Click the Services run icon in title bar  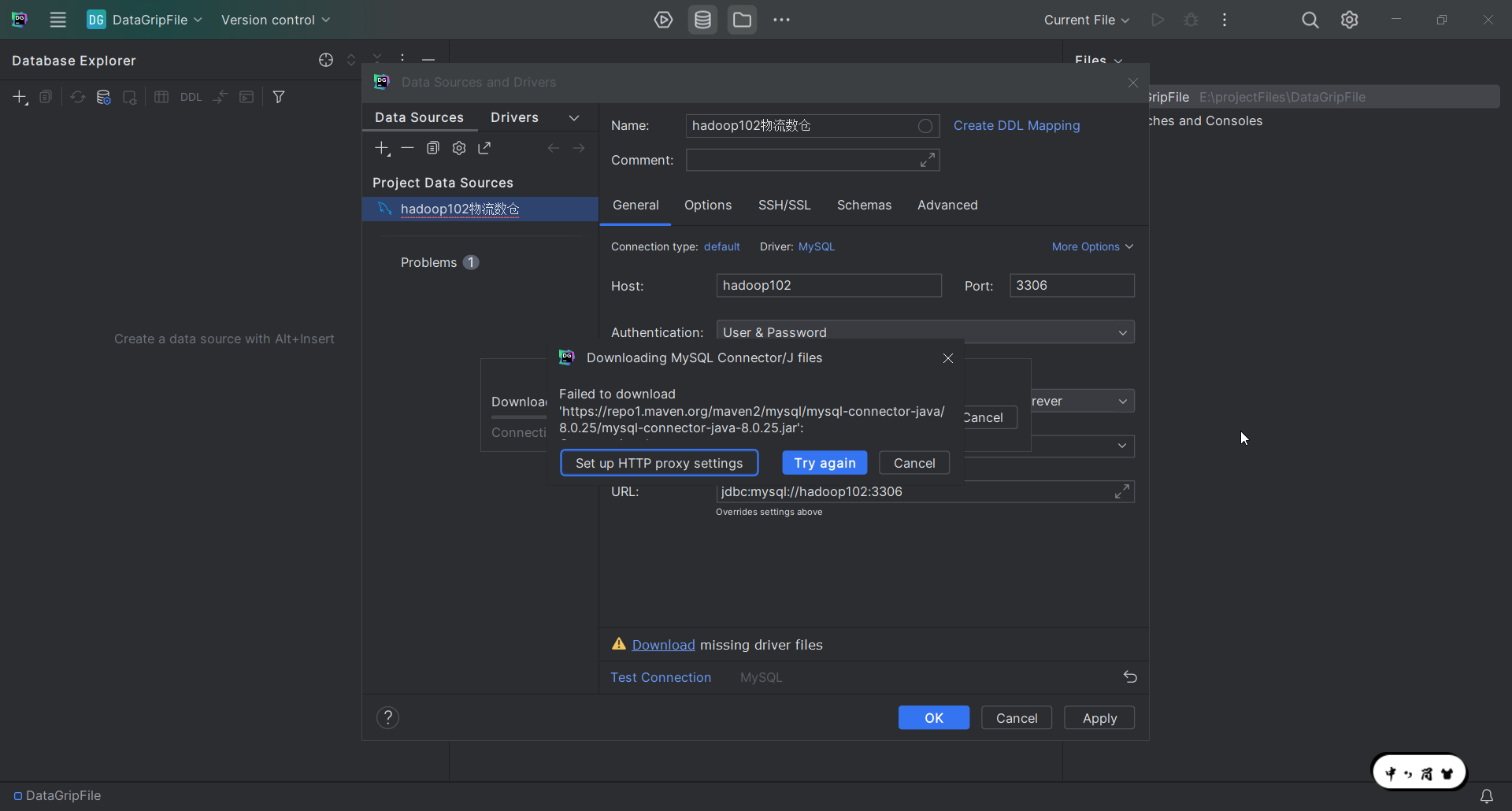click(663, 20)
